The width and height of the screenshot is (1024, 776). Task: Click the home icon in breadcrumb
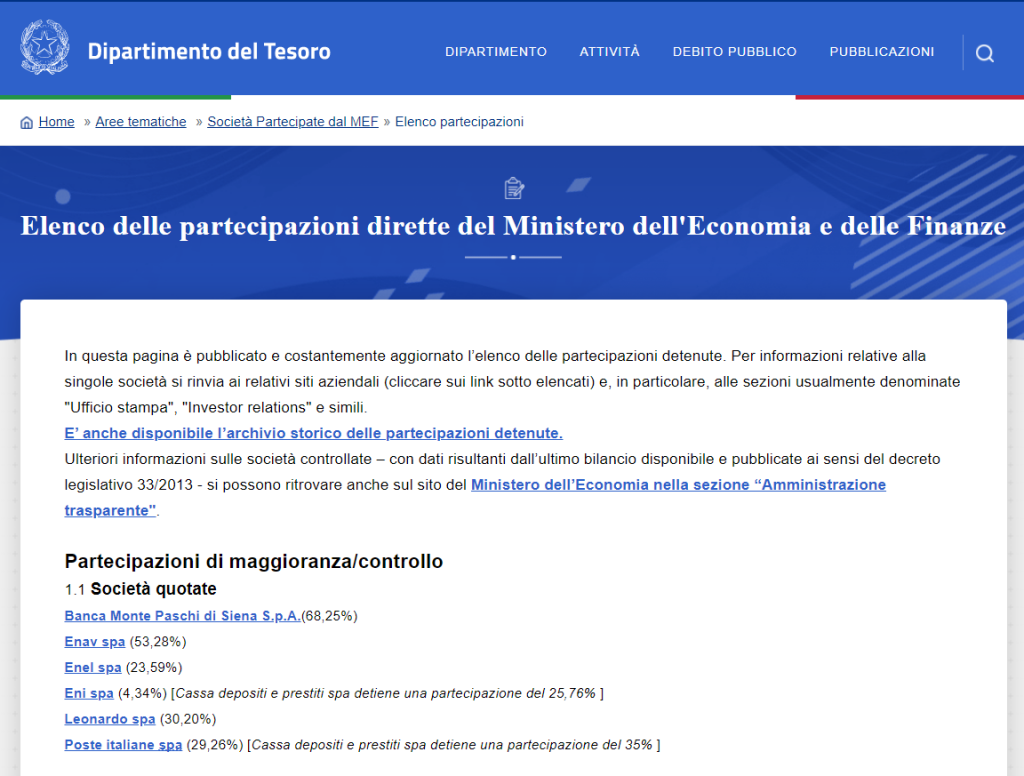(x=27, y=122)
